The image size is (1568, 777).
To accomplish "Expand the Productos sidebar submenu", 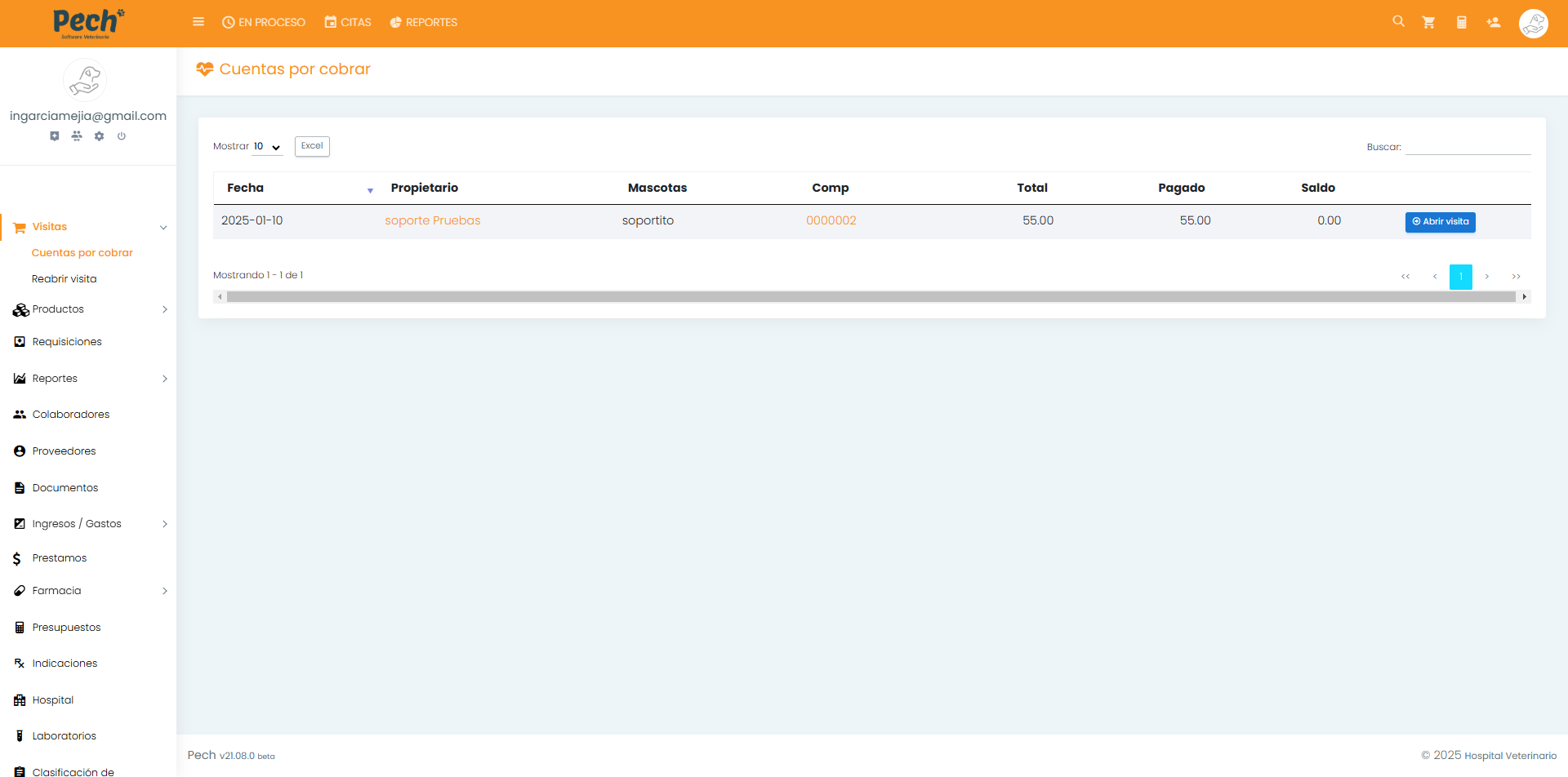I will click(88, 309).
